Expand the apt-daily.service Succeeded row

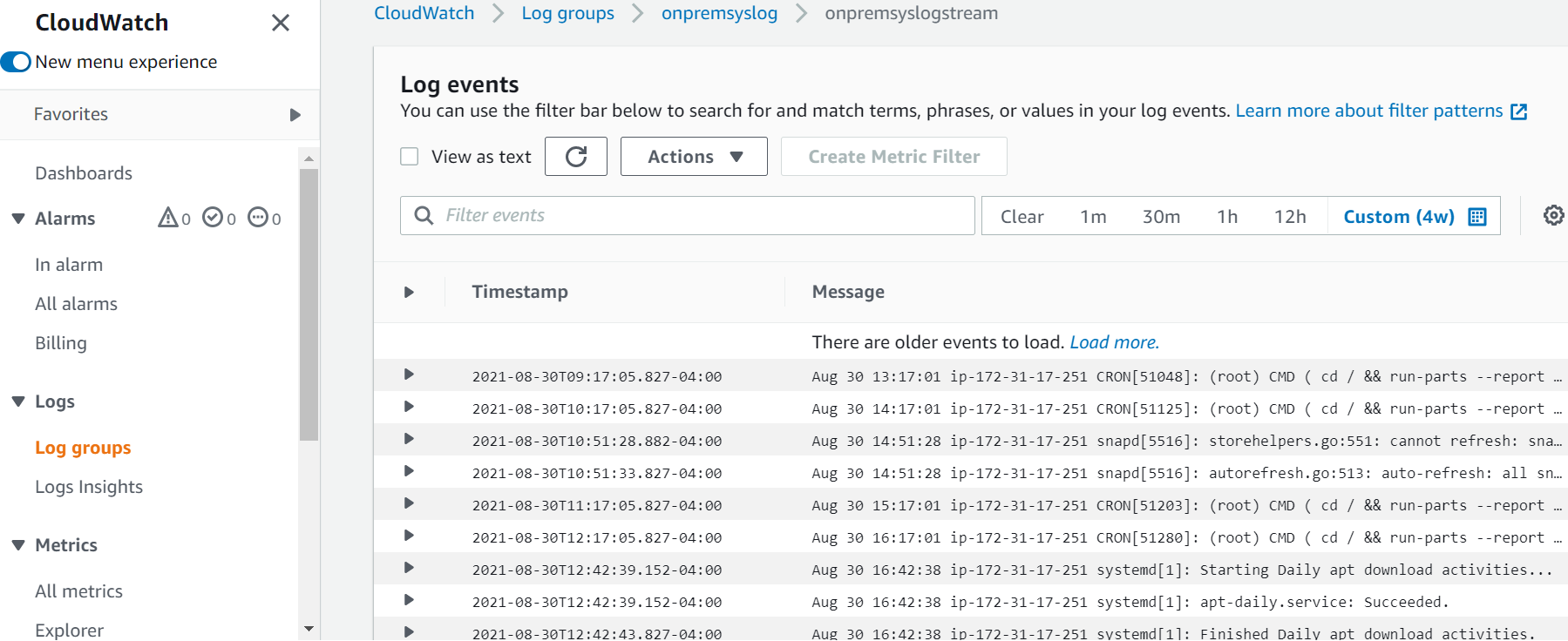click(x=409, y=600)
